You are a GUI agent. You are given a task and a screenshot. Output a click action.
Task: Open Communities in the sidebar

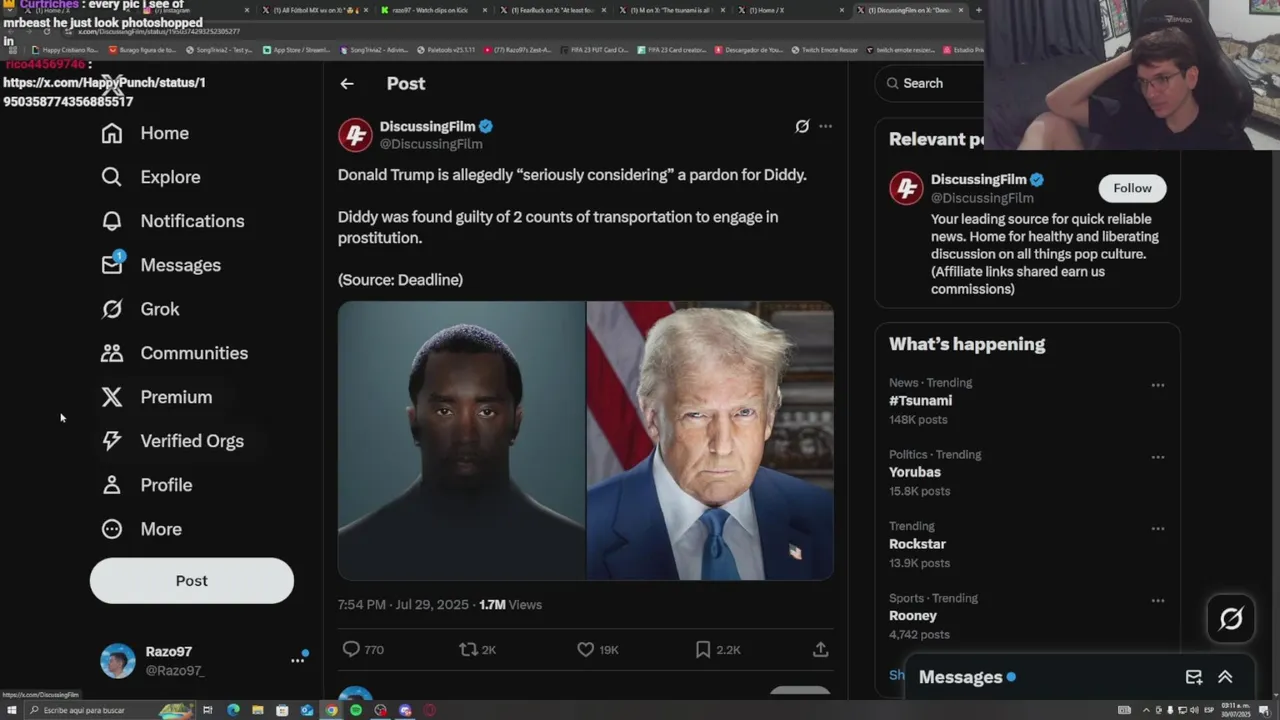click(x=174, y=353)
